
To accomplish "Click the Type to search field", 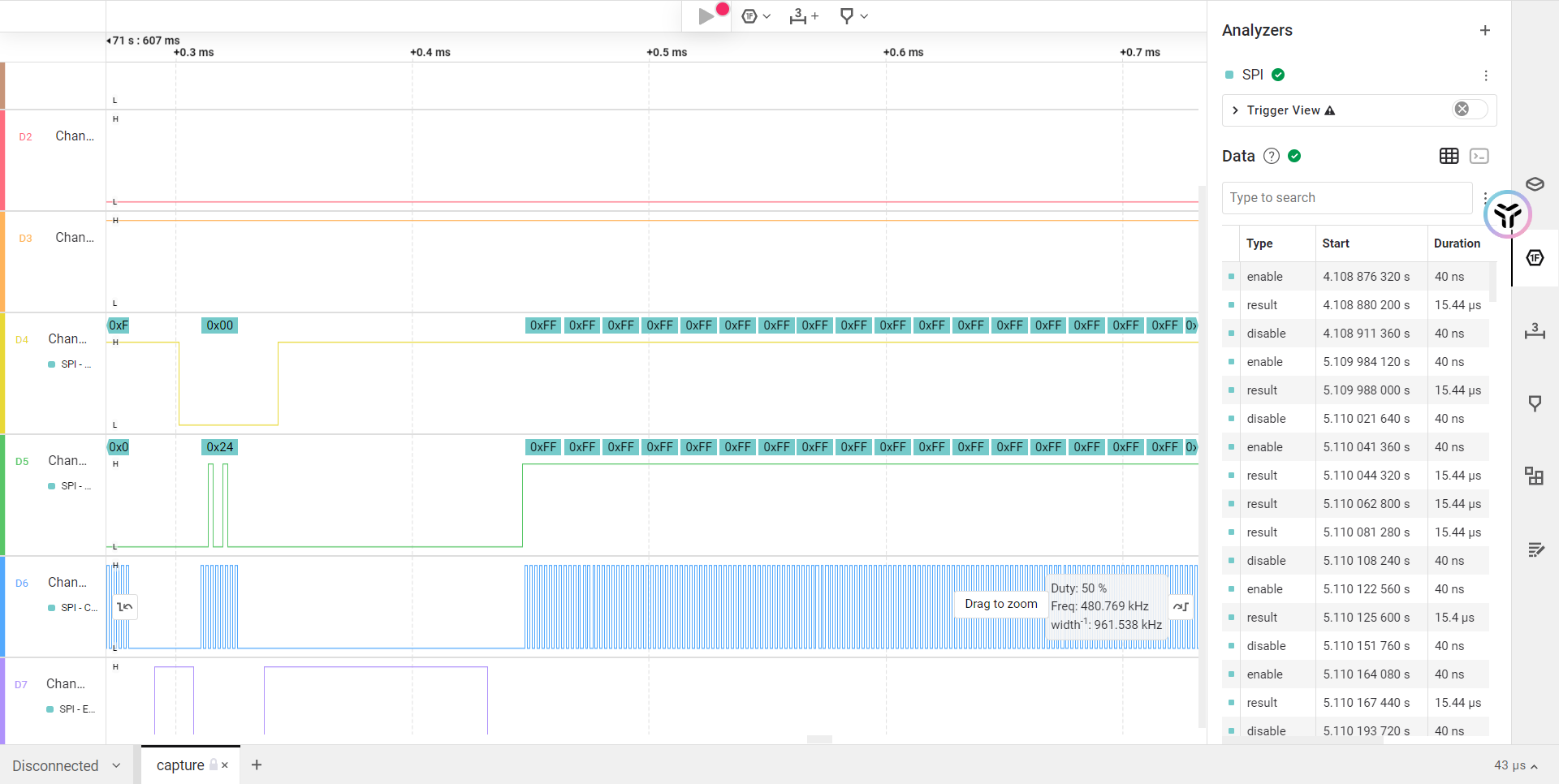I will click(x=1346, y=197).
